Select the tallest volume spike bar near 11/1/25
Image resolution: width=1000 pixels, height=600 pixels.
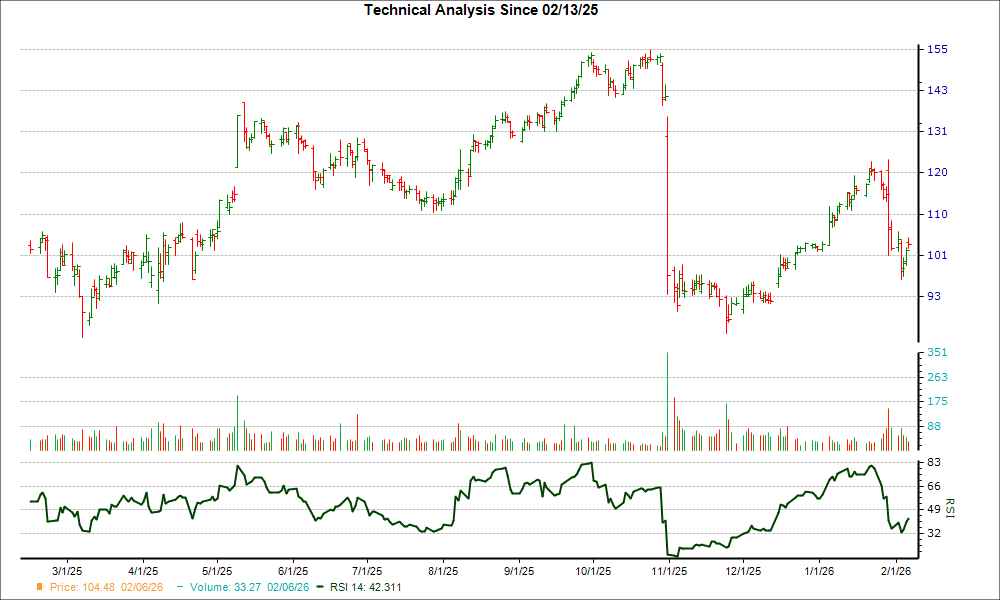(x=668, y=400)
